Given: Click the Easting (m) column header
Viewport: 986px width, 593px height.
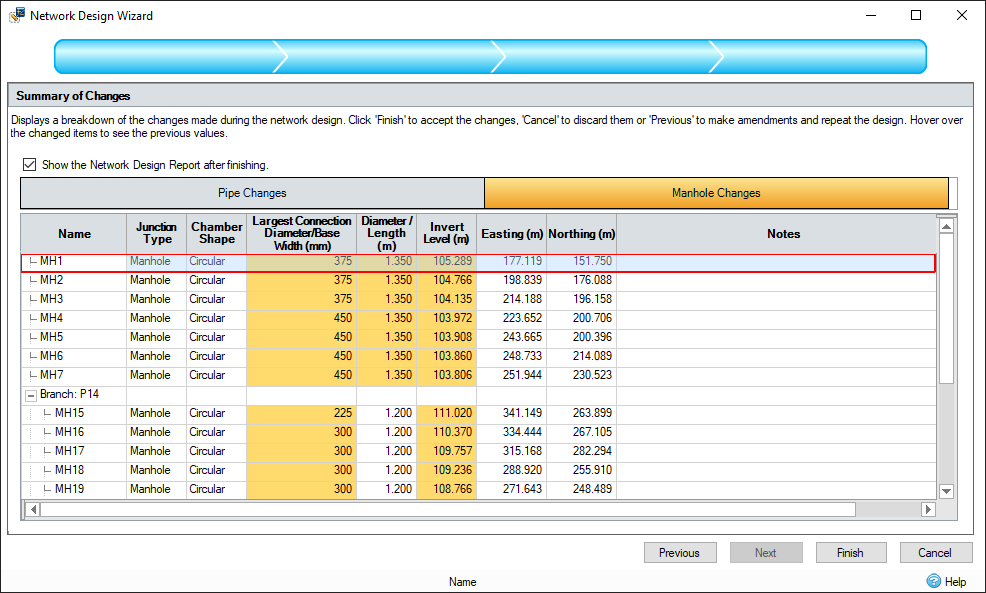Looking at the screenshot, I should [512, 234].
